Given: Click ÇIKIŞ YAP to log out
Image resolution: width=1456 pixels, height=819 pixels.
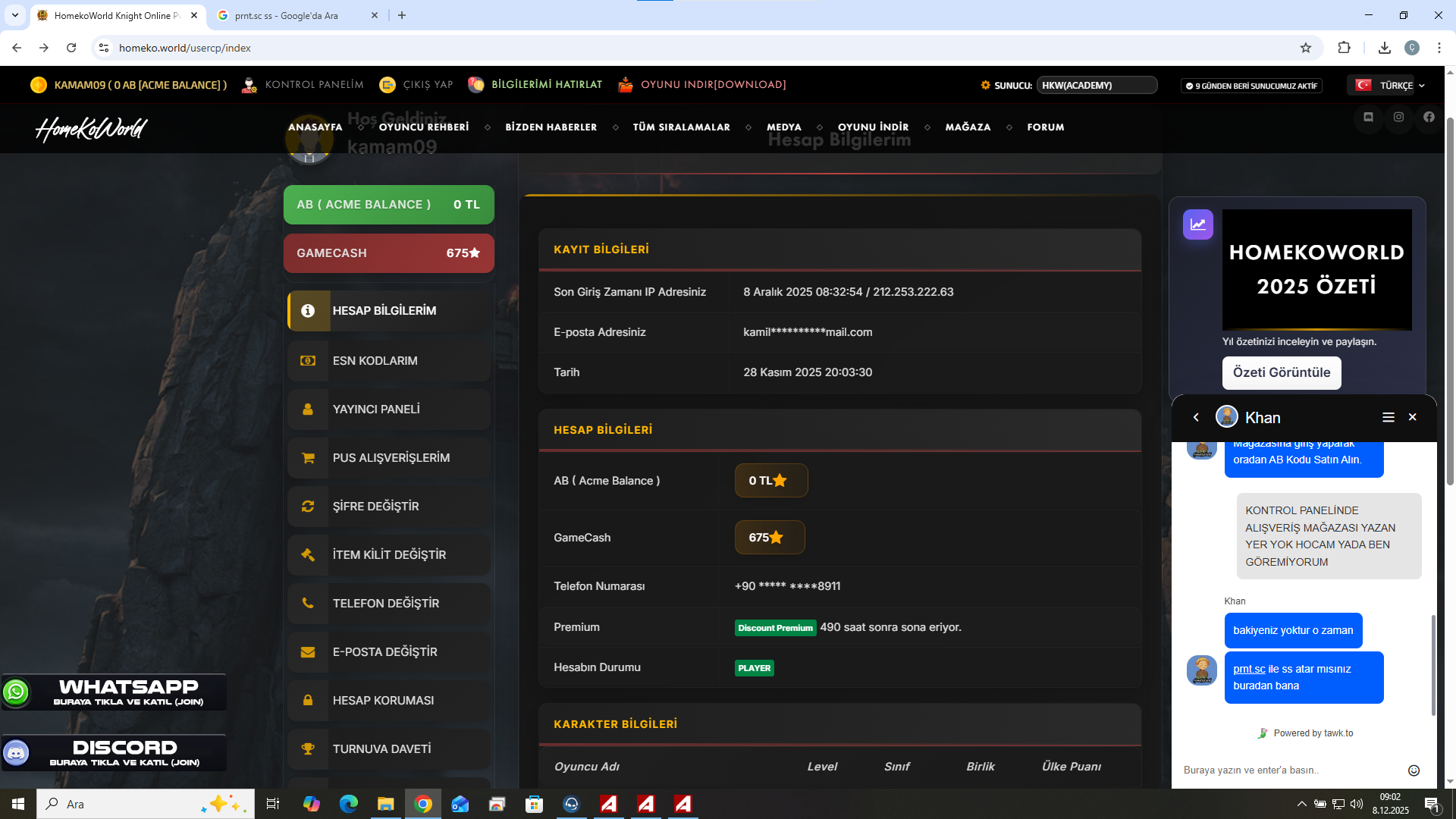Looking at the screenshot, I should coord(416,85).
